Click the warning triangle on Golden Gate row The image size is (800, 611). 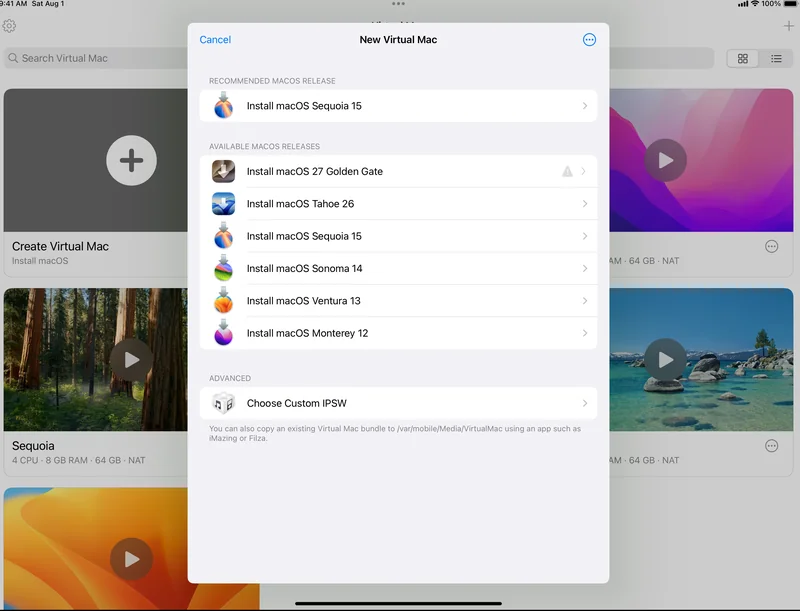(567, 171)
